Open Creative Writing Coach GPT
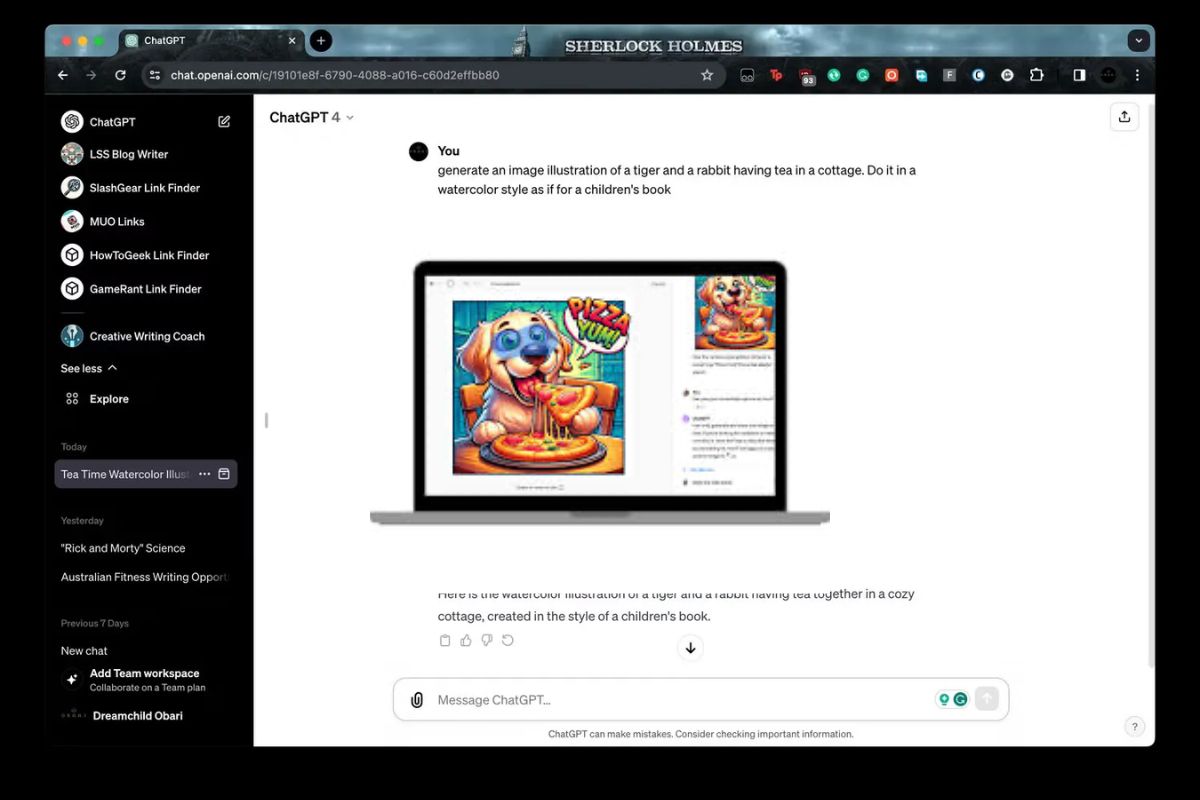The image size is (1200, 800). [146, 336]
